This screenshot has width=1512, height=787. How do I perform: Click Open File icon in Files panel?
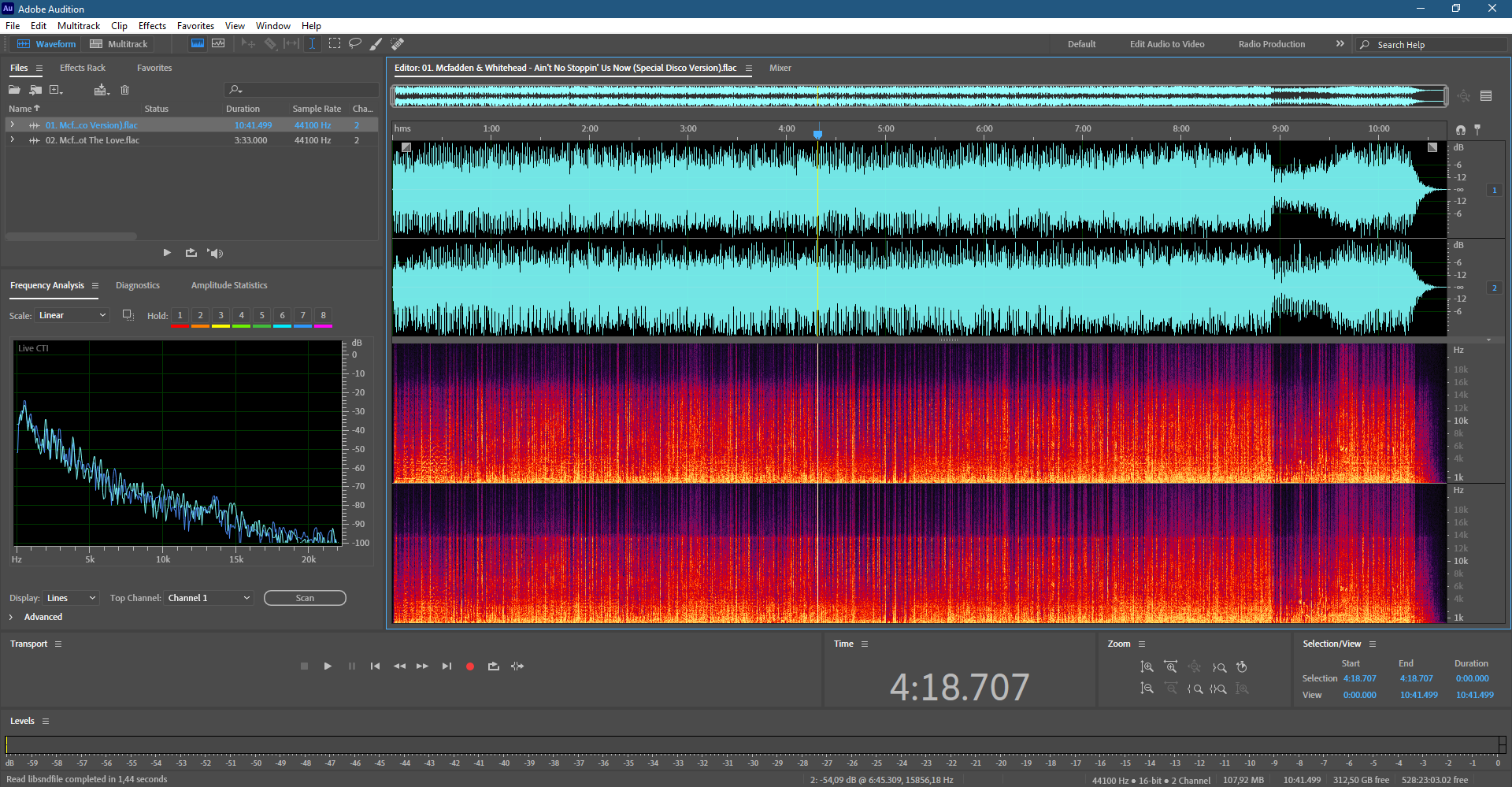point(14,90)
